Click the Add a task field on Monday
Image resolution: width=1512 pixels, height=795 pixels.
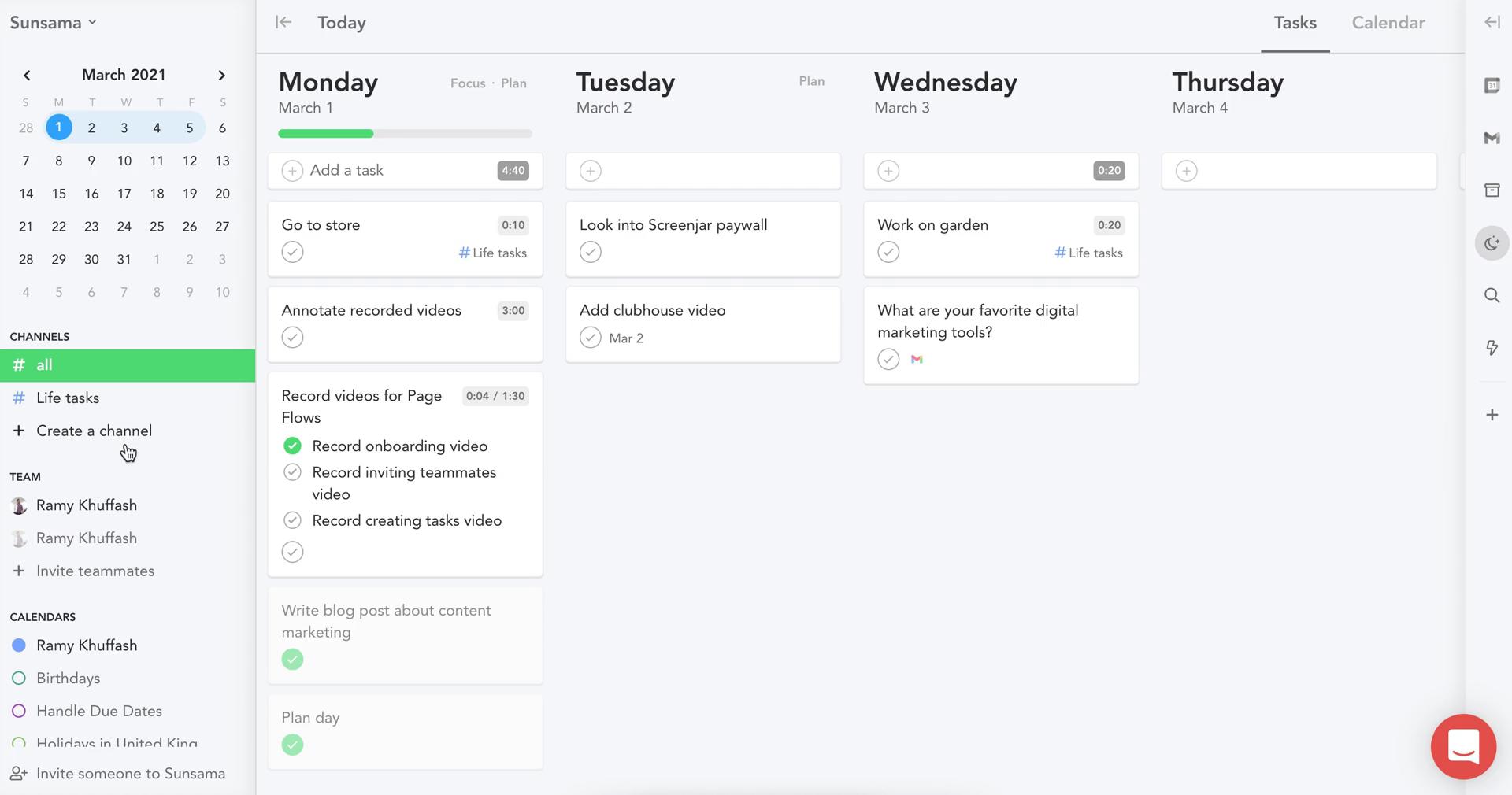[394, 171]
